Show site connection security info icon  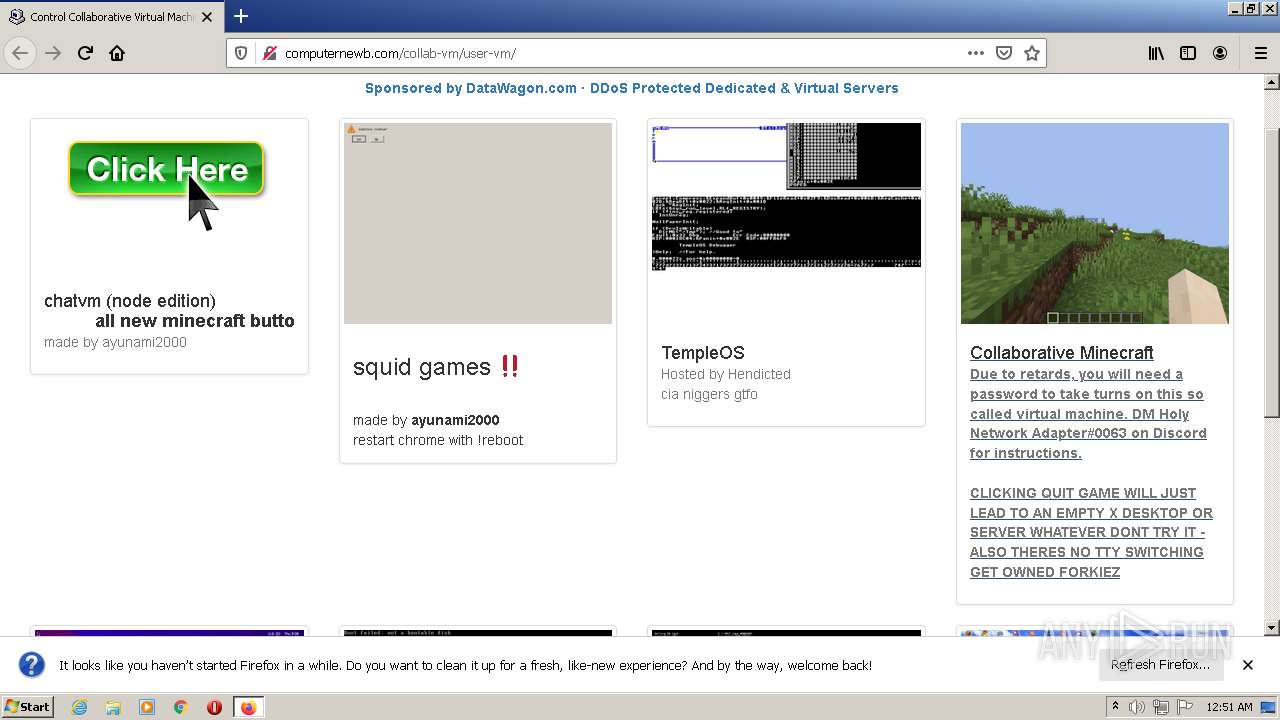click(269, 53)
